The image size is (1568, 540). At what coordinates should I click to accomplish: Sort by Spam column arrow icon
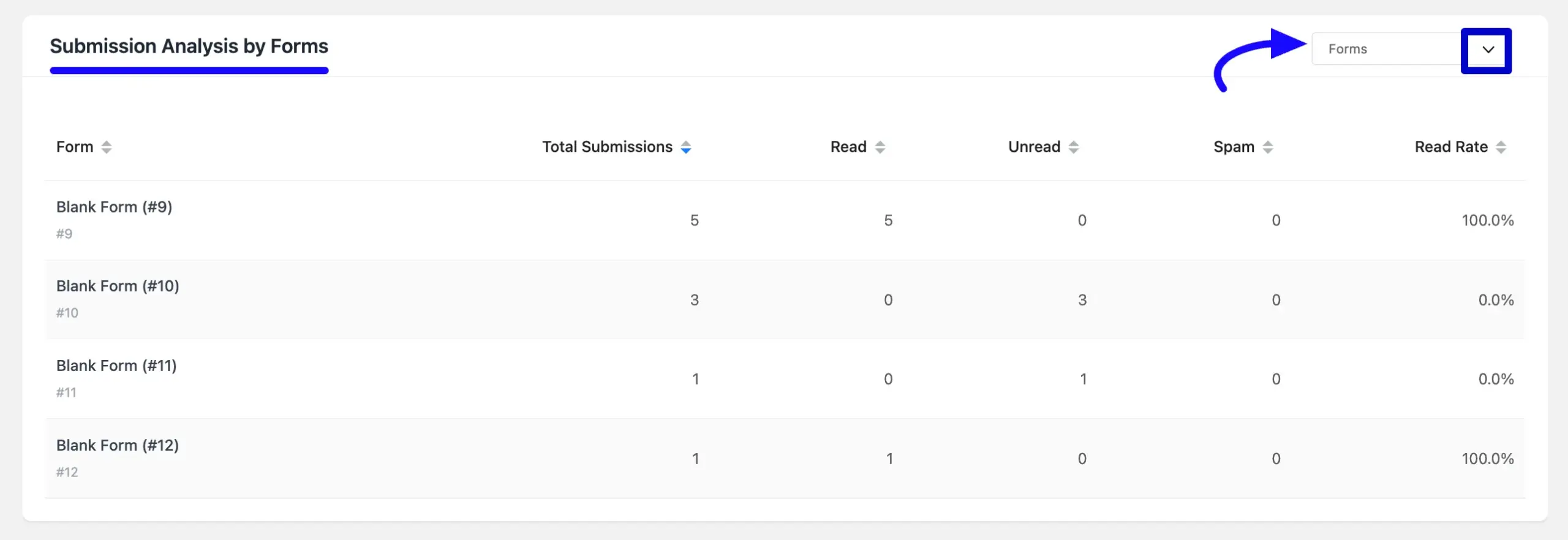(1268, 147)
